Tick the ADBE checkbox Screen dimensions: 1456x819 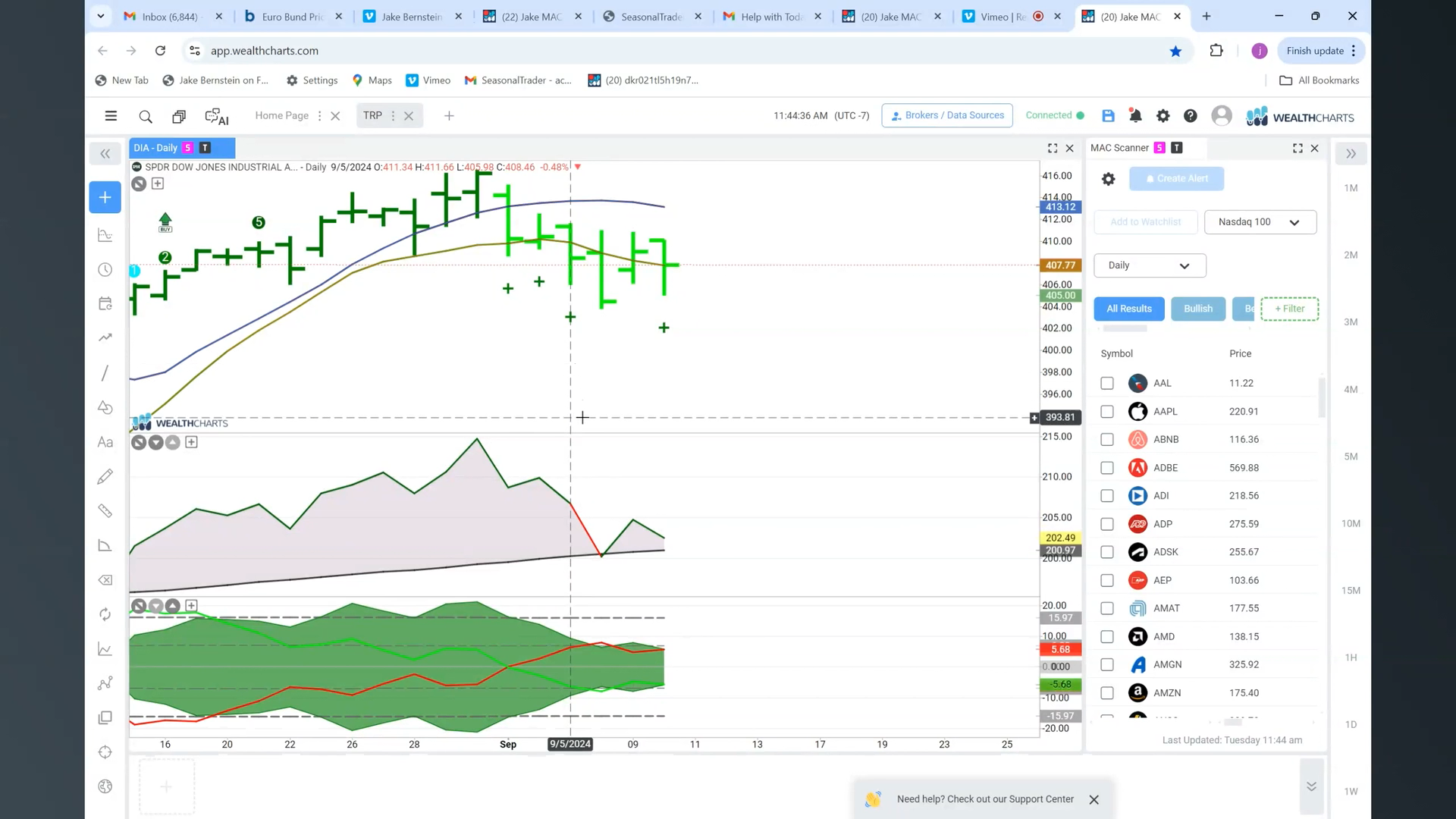click(1107, 468)
